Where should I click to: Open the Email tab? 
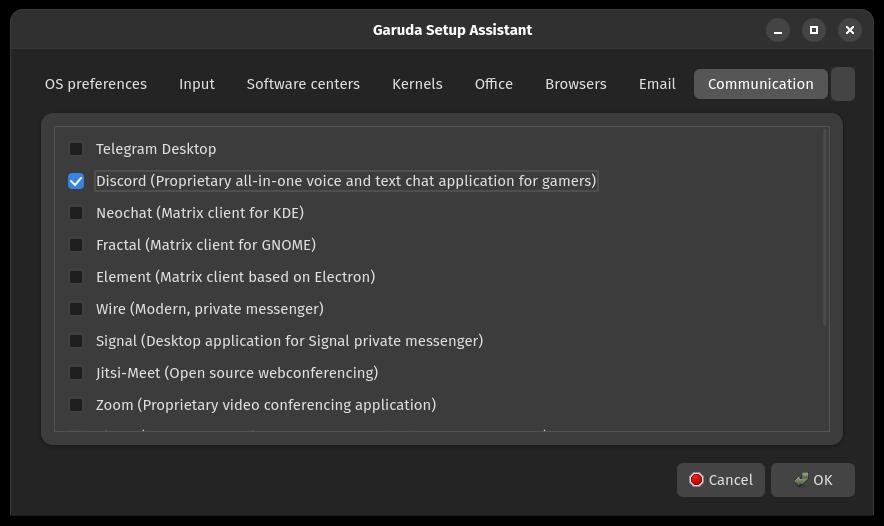[657, 84]
